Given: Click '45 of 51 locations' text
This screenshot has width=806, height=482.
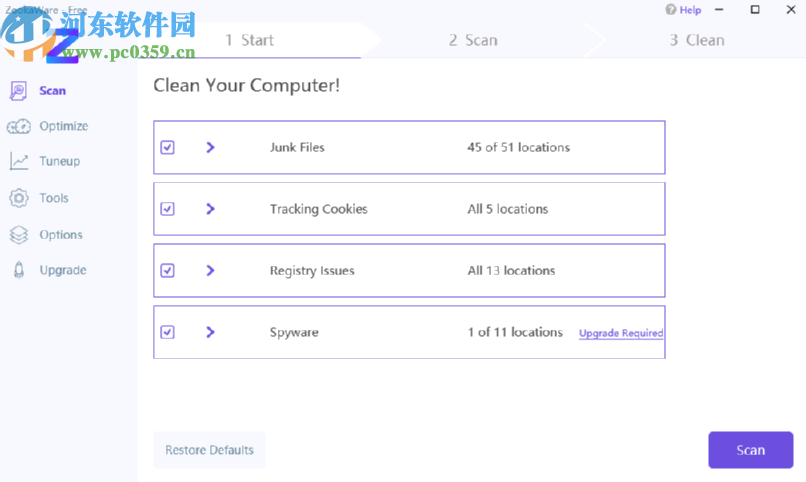Looking at the screenshot, I should point(519,147).
